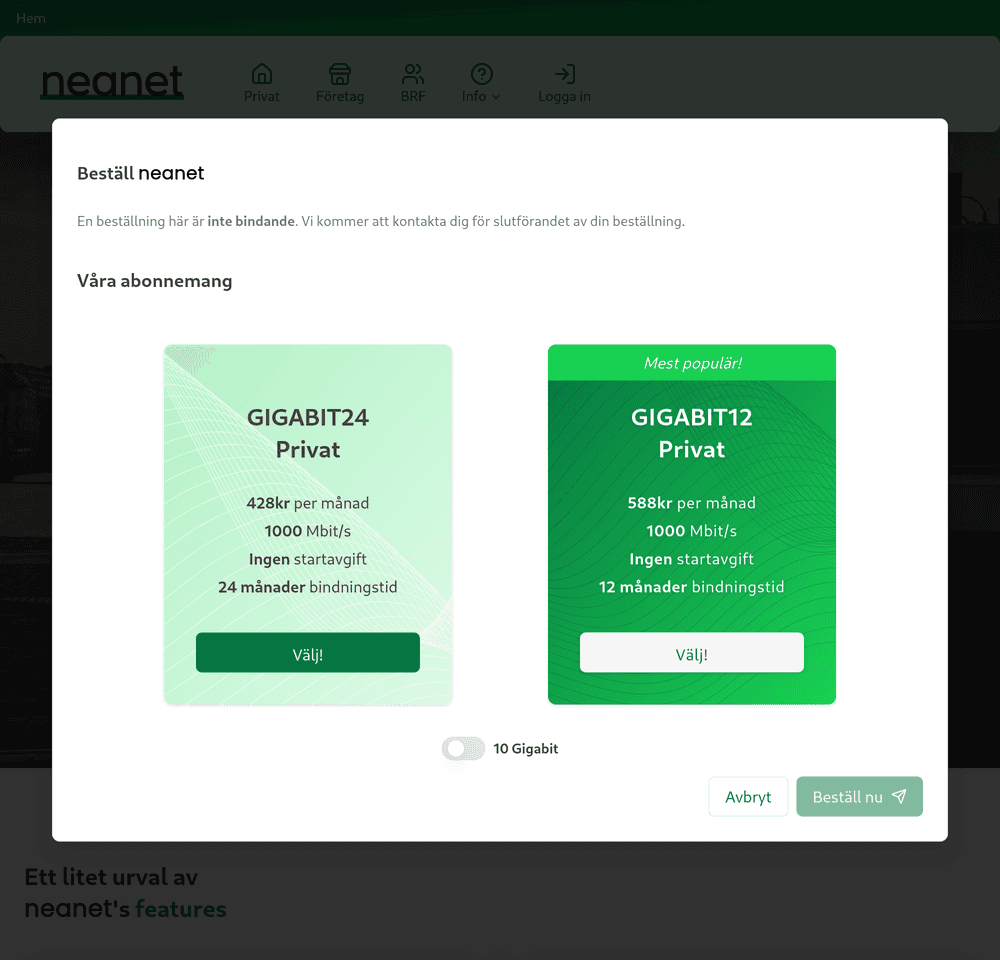Viewport: 1000px width, 960px height.
Task: Enable the 10 Gigabit toggle switch
Action: click(x=463, y=748)
